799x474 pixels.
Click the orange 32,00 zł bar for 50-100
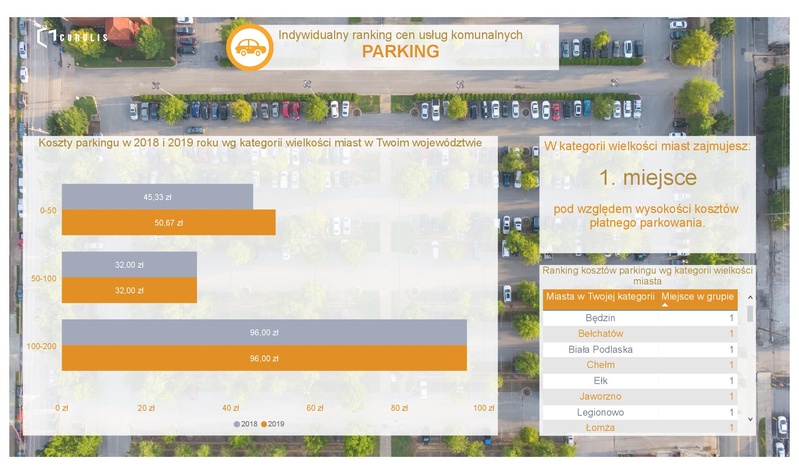point(129,290)
